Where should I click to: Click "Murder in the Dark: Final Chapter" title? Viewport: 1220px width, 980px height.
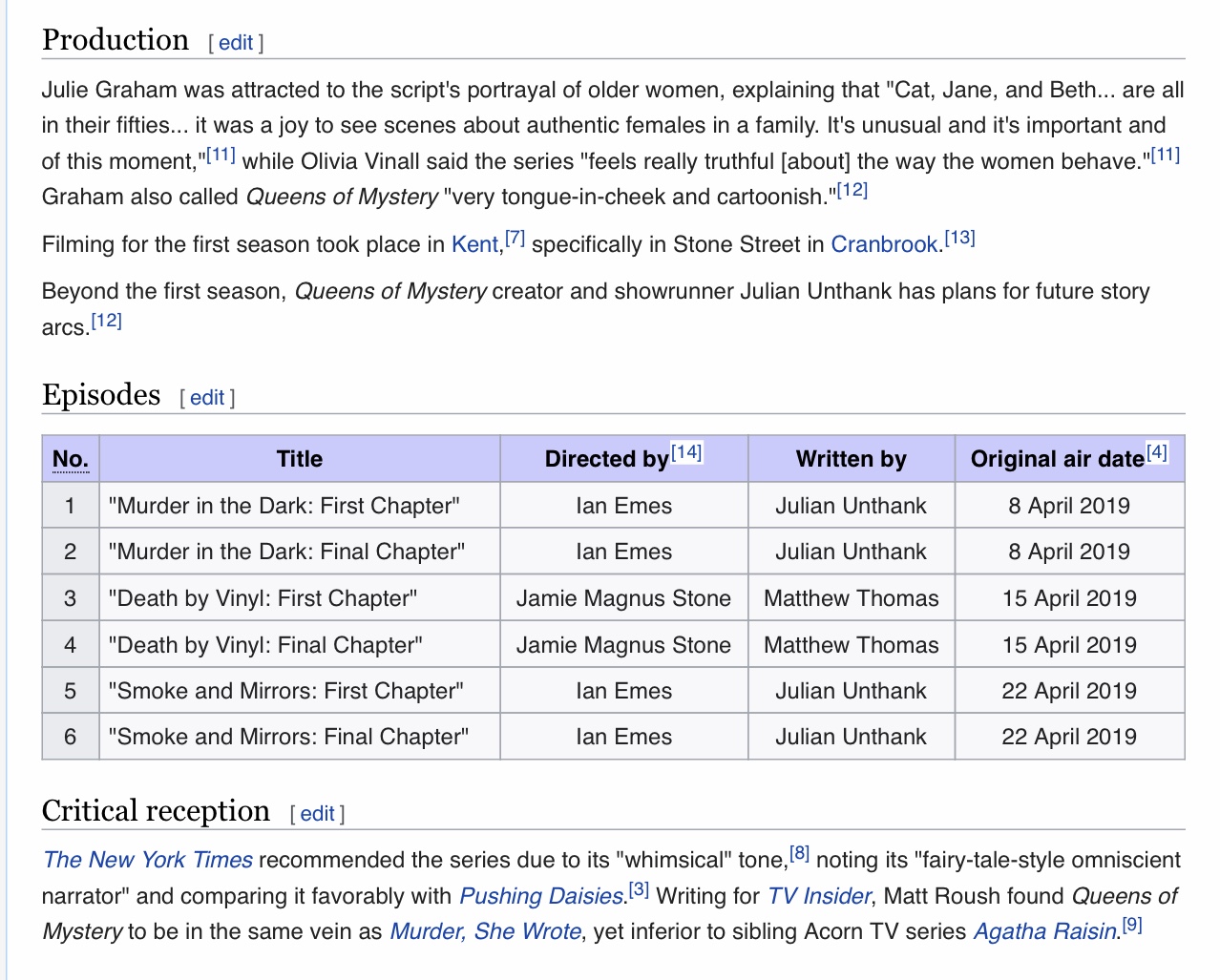tap(287, 552)
